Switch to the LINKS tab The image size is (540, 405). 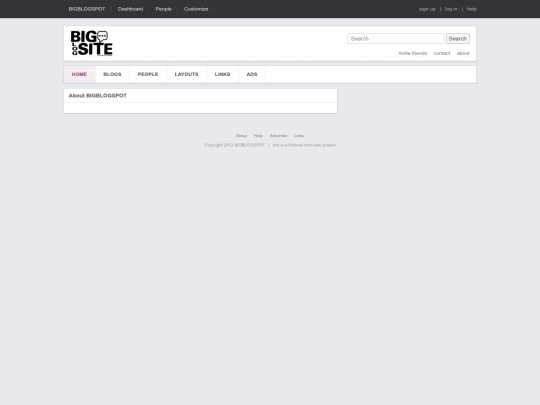(x=222, y=74)
